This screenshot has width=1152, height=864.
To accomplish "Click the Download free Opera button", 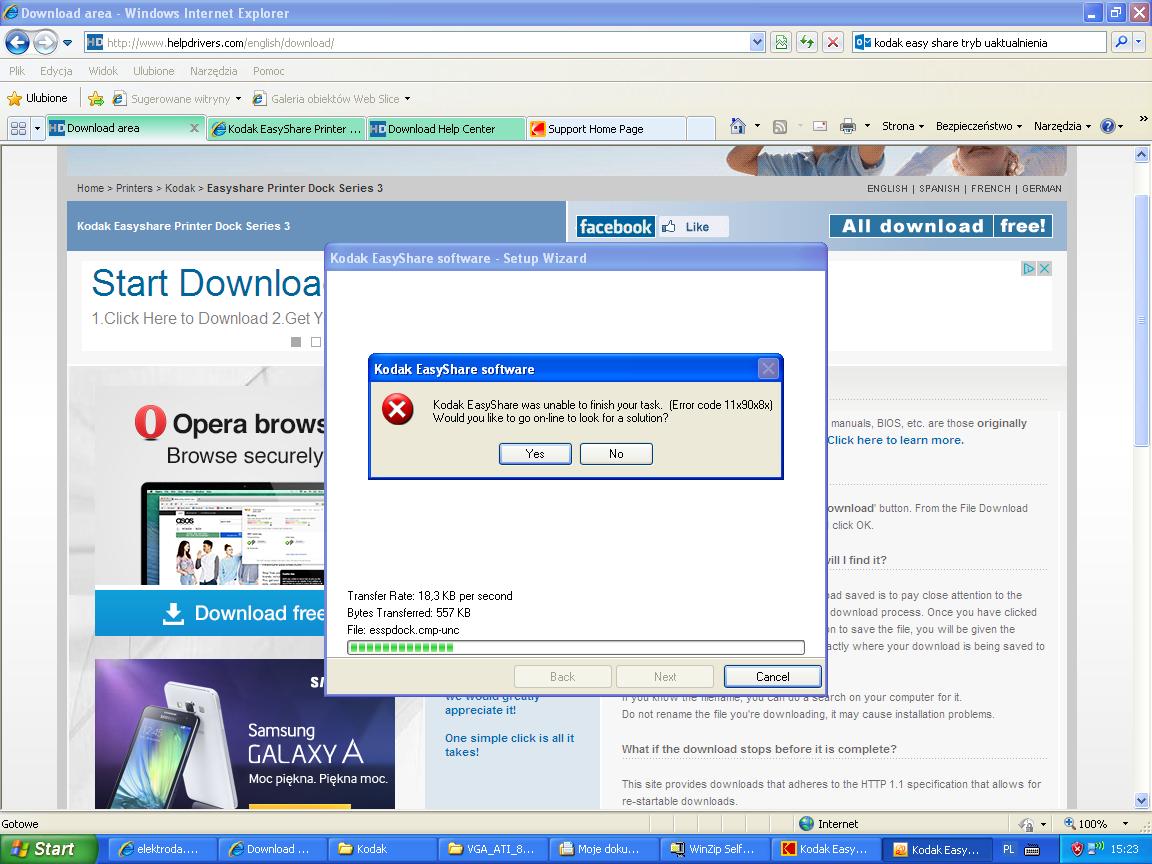I will (209, 613).
